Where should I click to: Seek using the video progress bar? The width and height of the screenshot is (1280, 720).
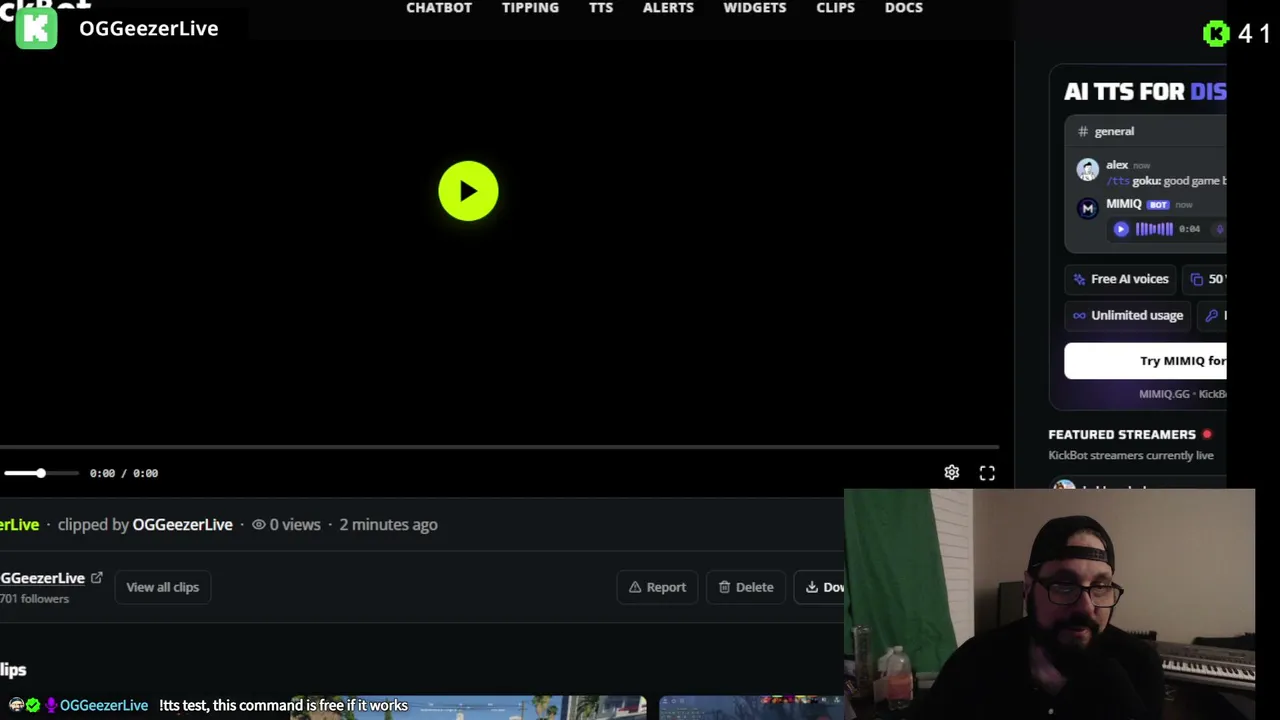point(499,447)
